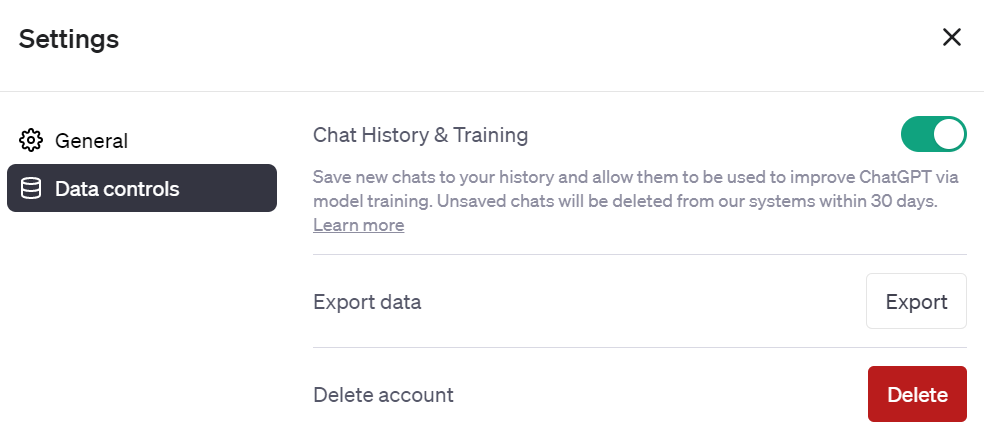
Task: Click the white knob of the green toggle
Action: 949,134
